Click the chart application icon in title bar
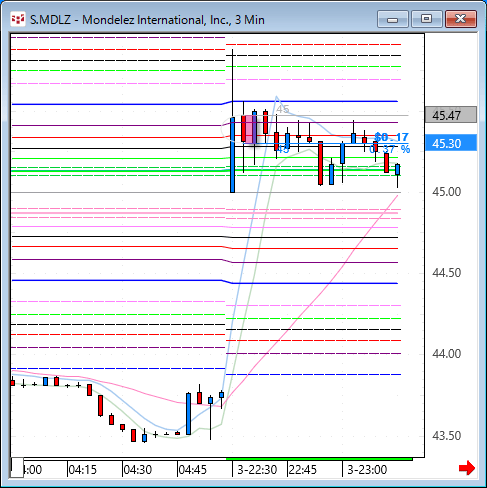Screen dimensions: 487x488 click(x=18, y=19)
